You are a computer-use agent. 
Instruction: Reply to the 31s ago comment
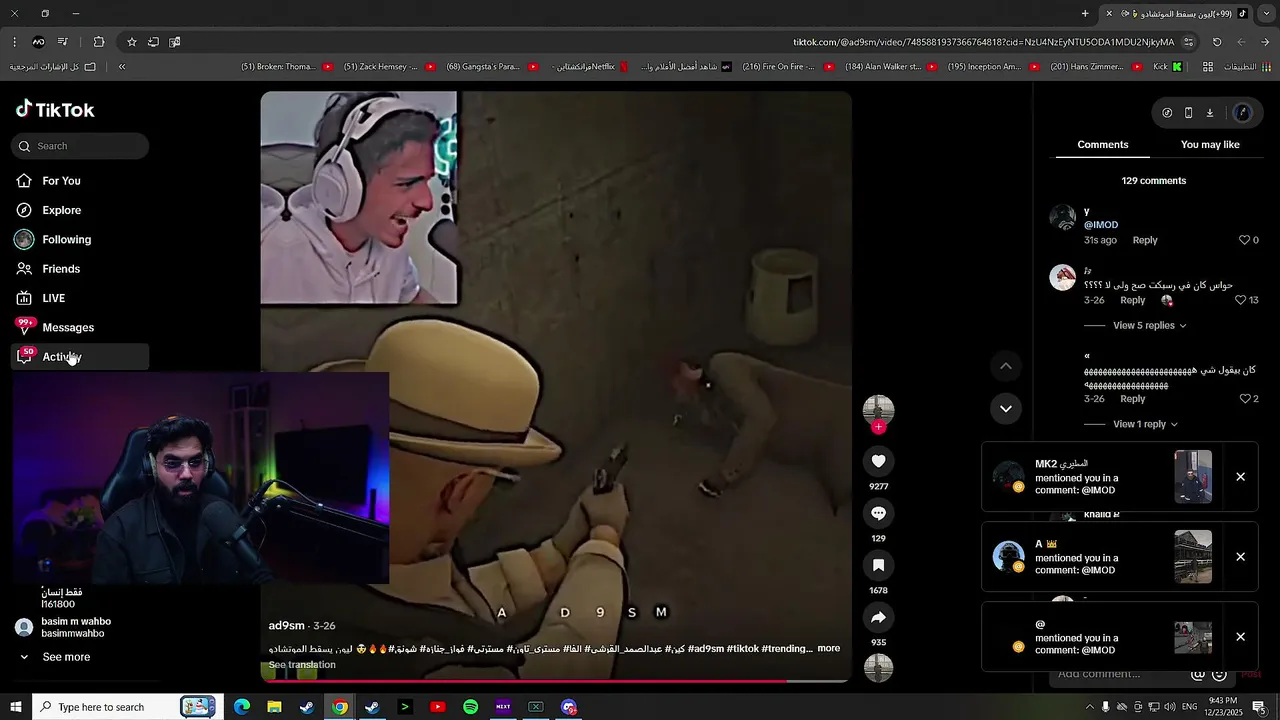1145,240
